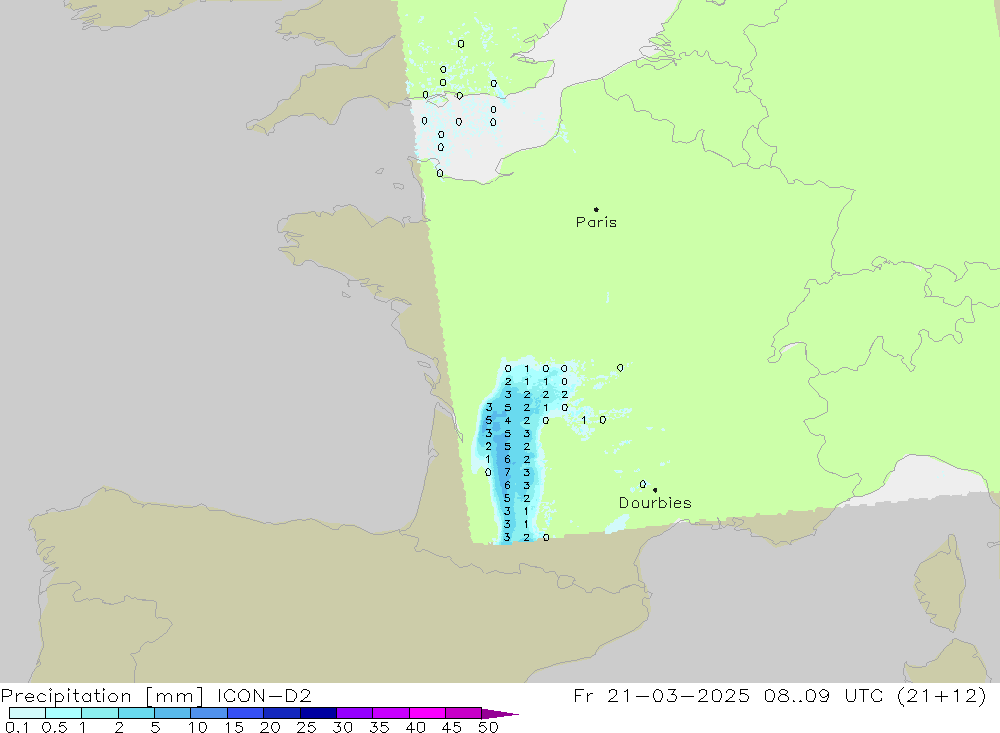Pick the 2–5 mm legend swatch

tap(136, 713)
